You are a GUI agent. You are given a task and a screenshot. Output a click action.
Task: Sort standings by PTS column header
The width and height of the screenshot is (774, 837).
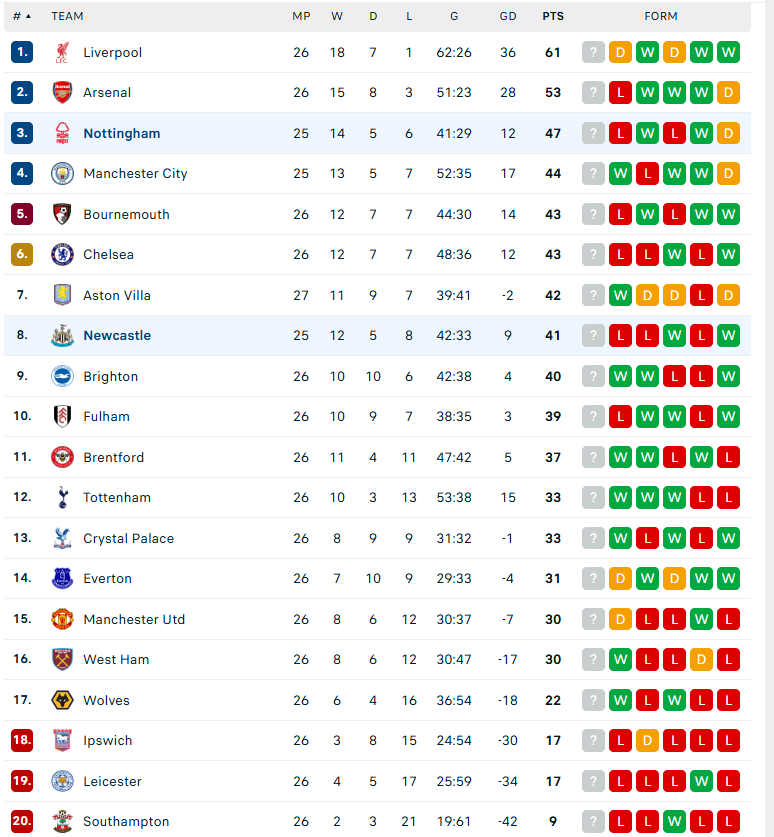553,16
